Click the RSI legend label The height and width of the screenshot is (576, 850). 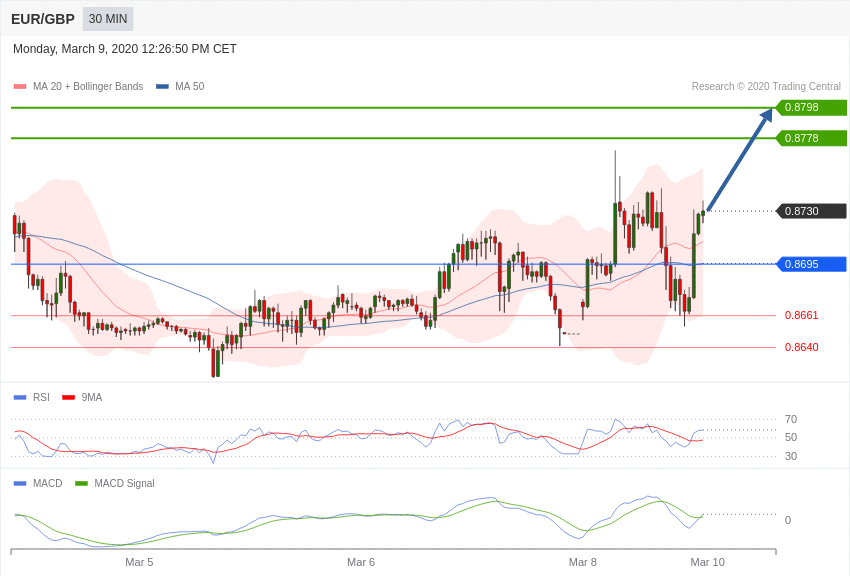pos(41,398)
